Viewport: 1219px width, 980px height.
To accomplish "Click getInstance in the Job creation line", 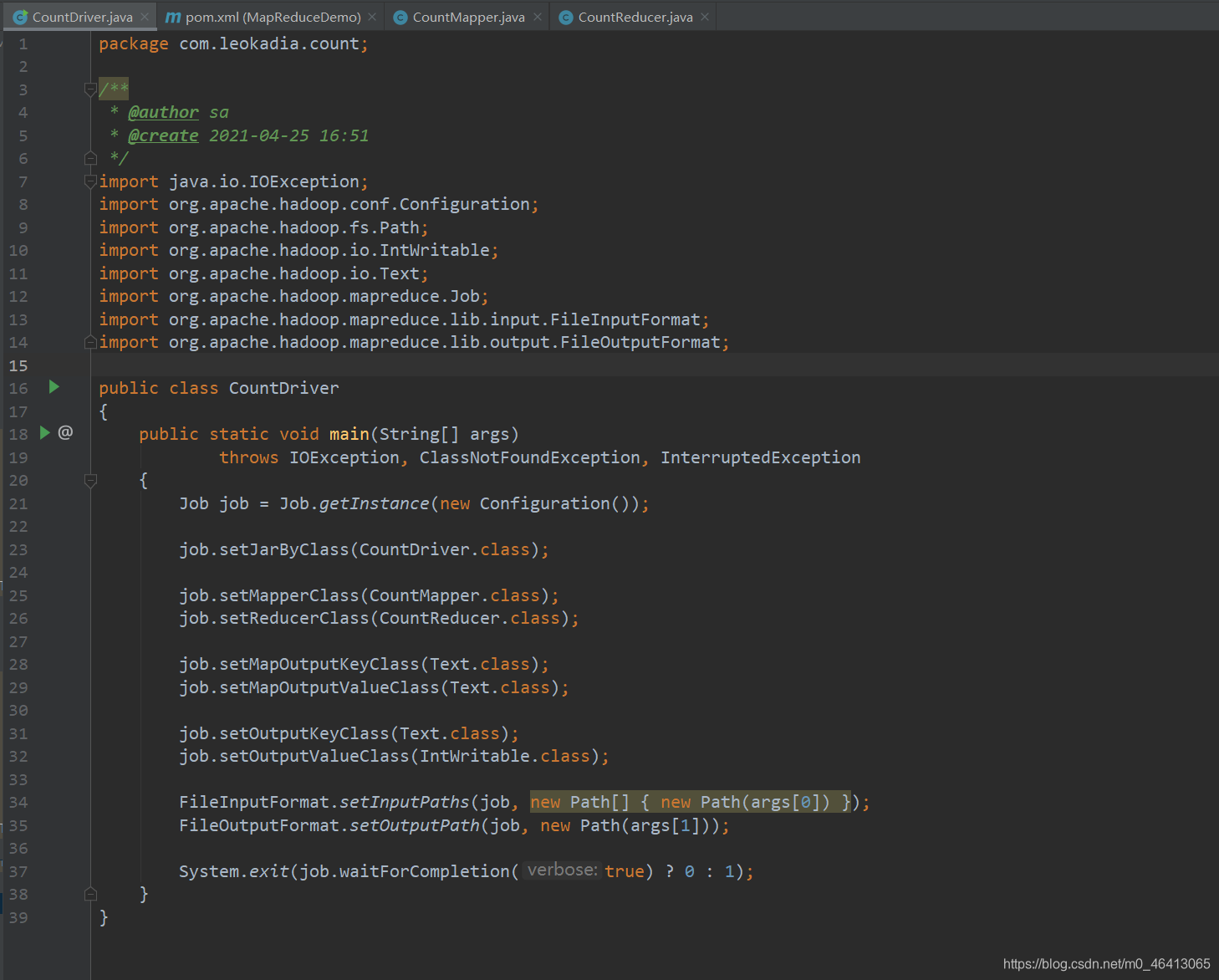I will click(x=375, y=503).
